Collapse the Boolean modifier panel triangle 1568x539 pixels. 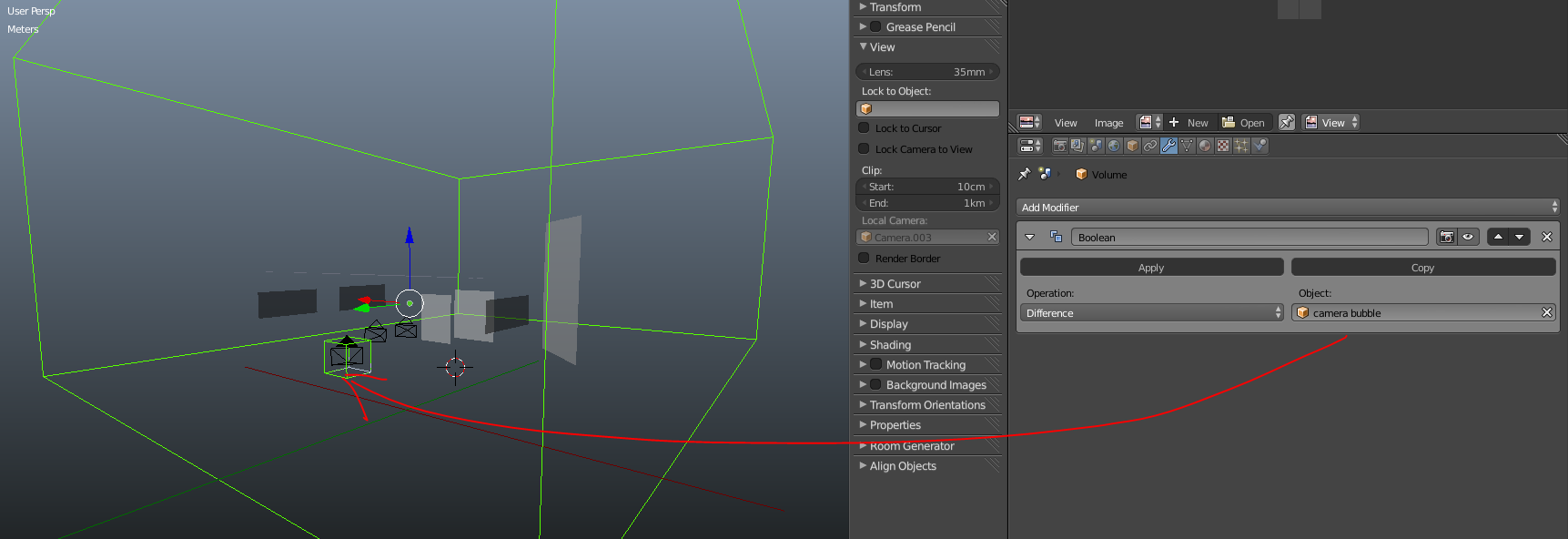pyautogui.click(x=1029, y=237)
